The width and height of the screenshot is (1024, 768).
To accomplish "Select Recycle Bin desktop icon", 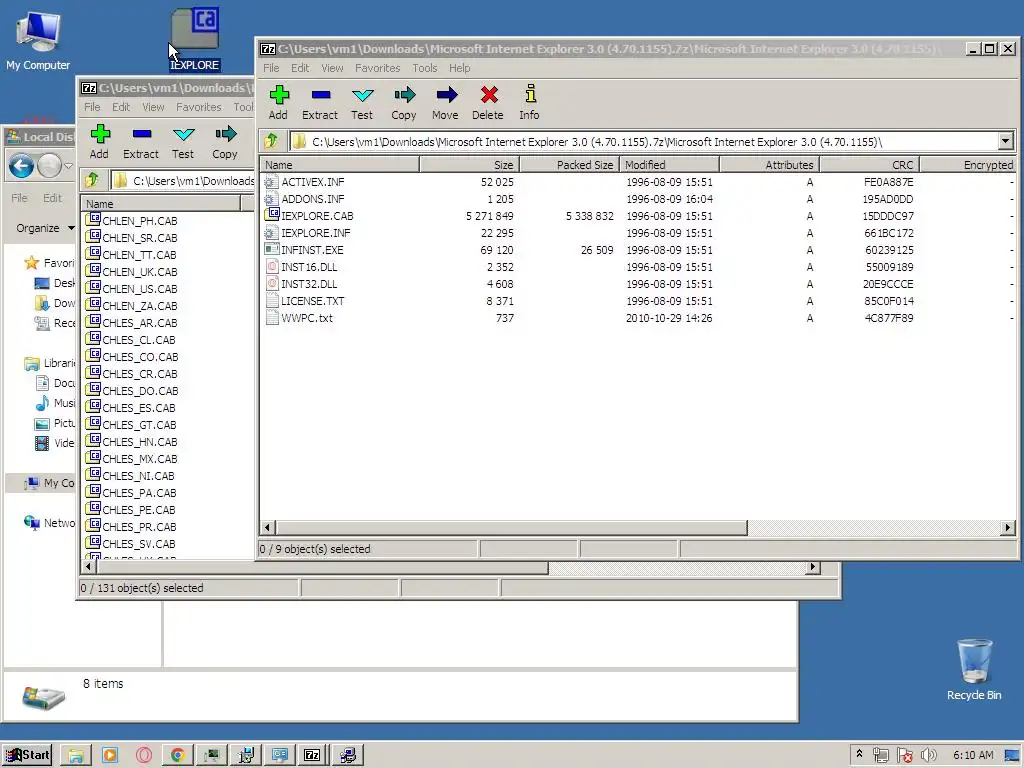I will pos(974,670).
